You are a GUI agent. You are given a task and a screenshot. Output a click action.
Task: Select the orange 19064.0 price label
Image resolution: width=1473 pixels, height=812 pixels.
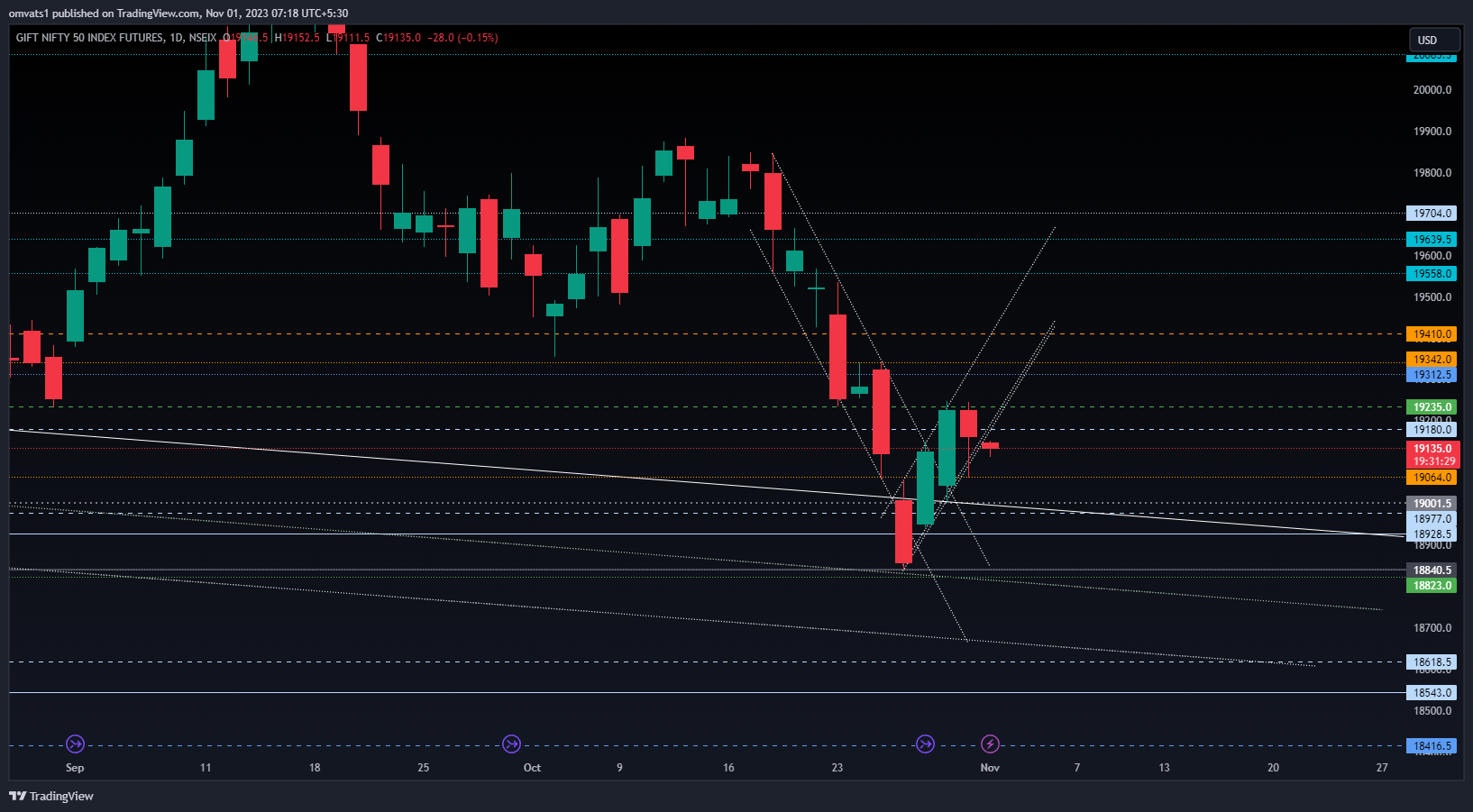point(1432,478)
